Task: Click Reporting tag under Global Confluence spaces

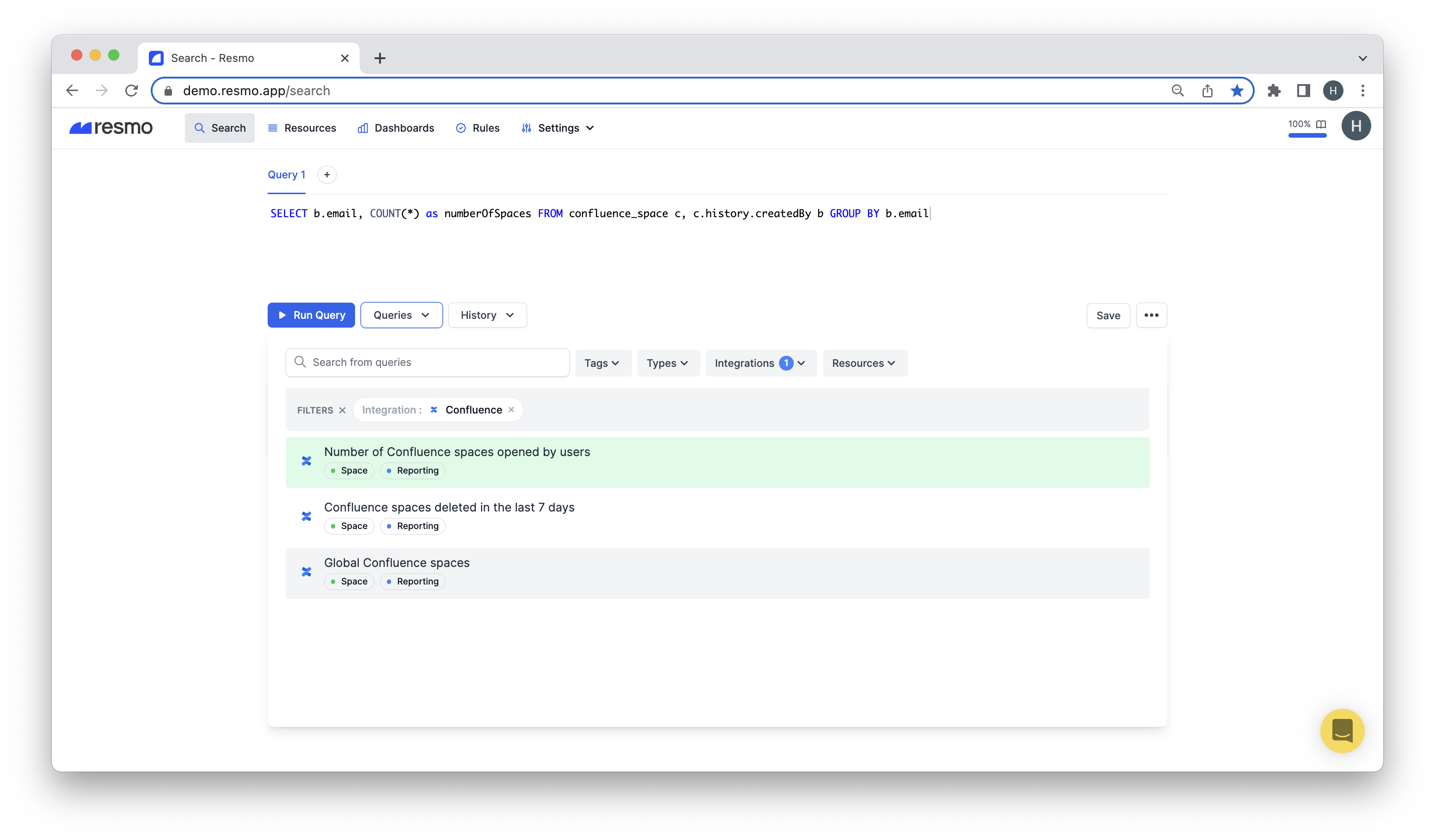Action: [413, 582]
